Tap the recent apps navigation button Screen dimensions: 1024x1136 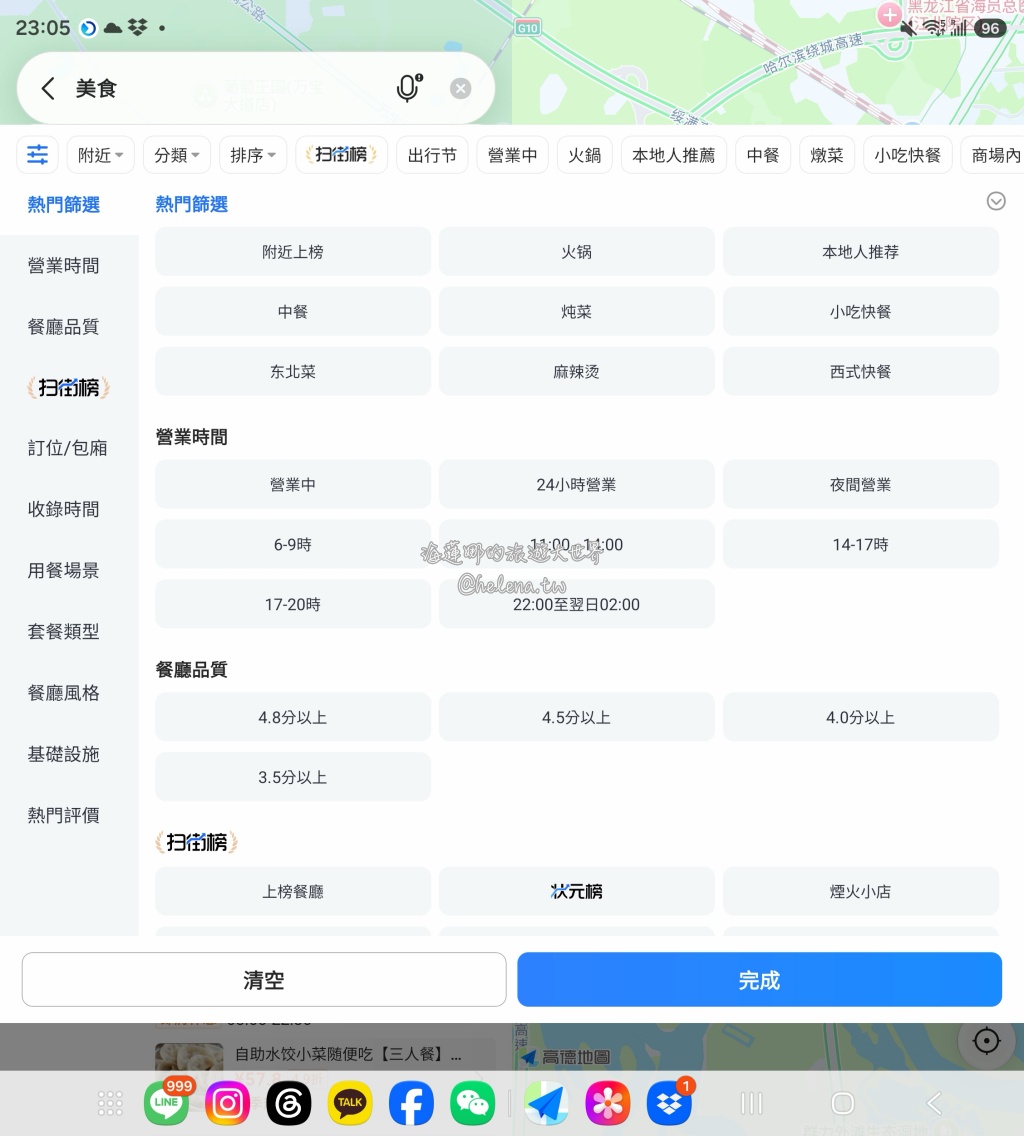coord(752,1103)
